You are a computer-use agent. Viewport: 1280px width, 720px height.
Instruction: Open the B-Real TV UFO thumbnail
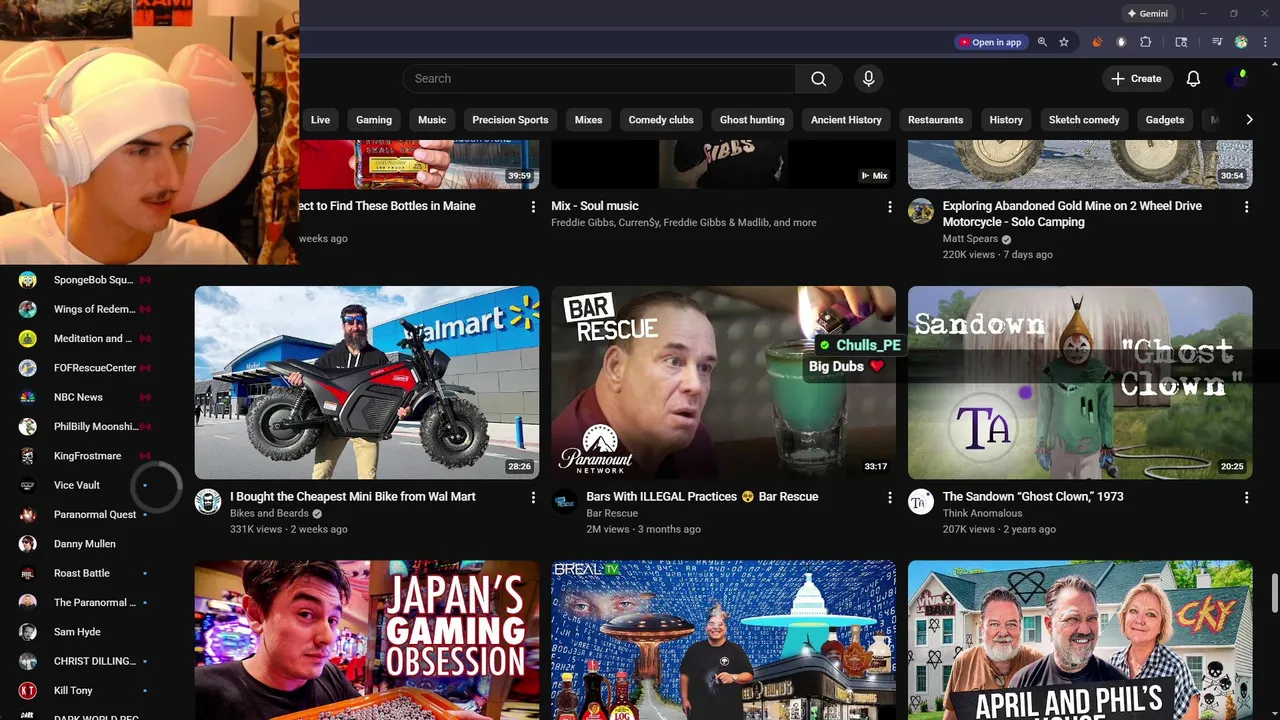click(724, 640)
